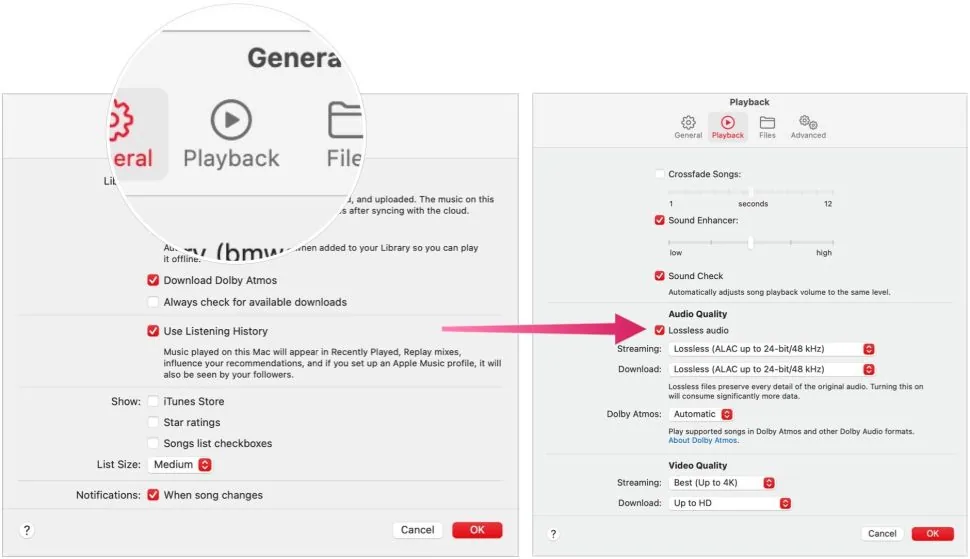Click 'Music played on this Mac' description
The image size is (970, 559).
[332, 363]
